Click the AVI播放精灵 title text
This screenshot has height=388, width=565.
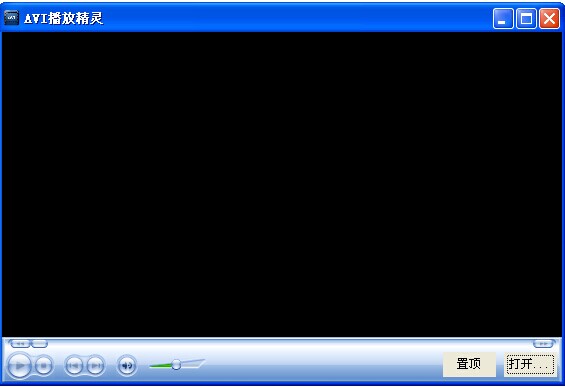point(63,18)
